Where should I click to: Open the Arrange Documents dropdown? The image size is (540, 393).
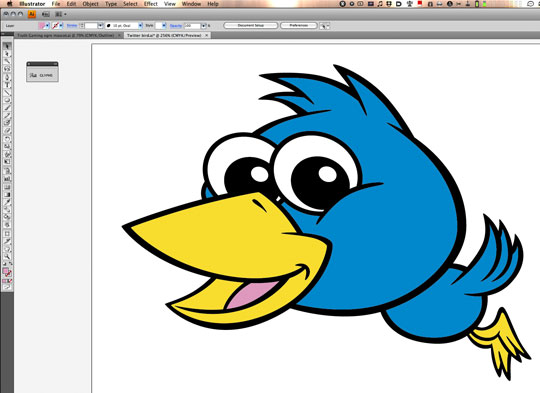[61, 14]
